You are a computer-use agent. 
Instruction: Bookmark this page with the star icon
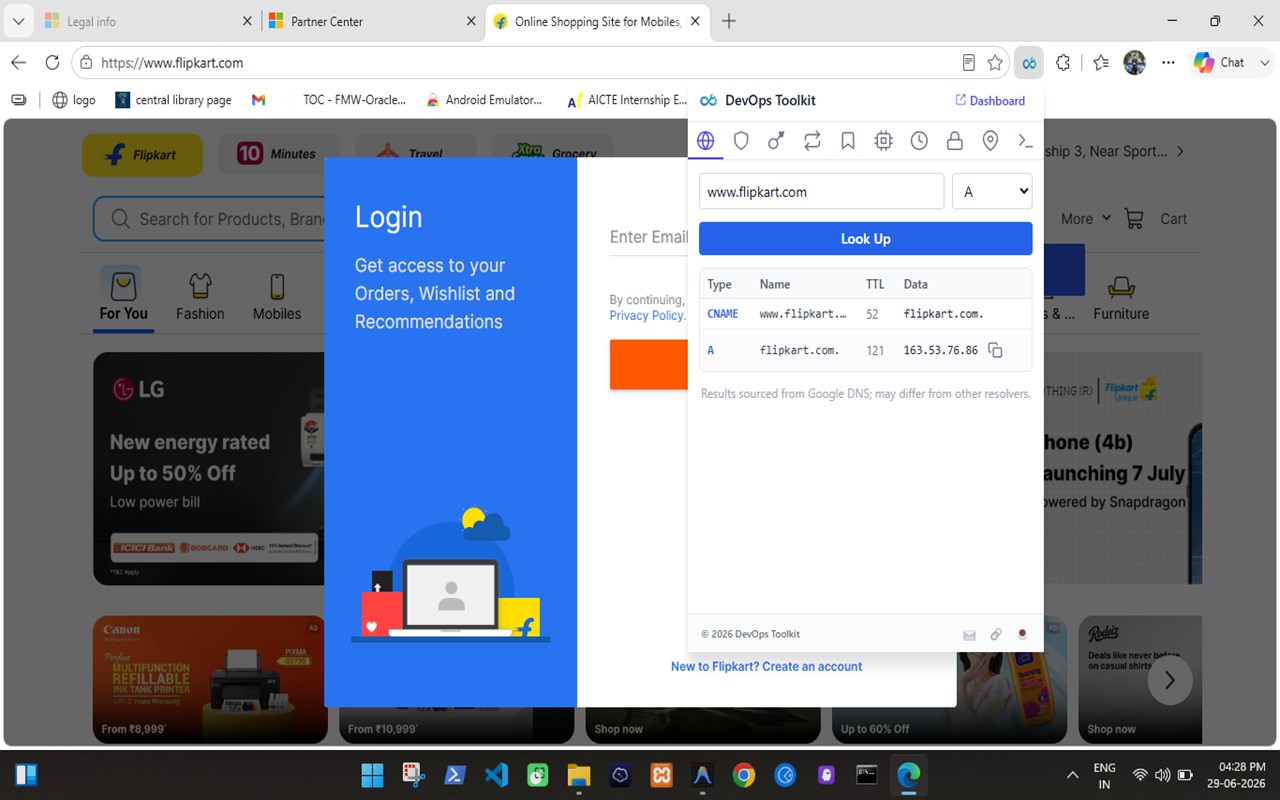995,63
